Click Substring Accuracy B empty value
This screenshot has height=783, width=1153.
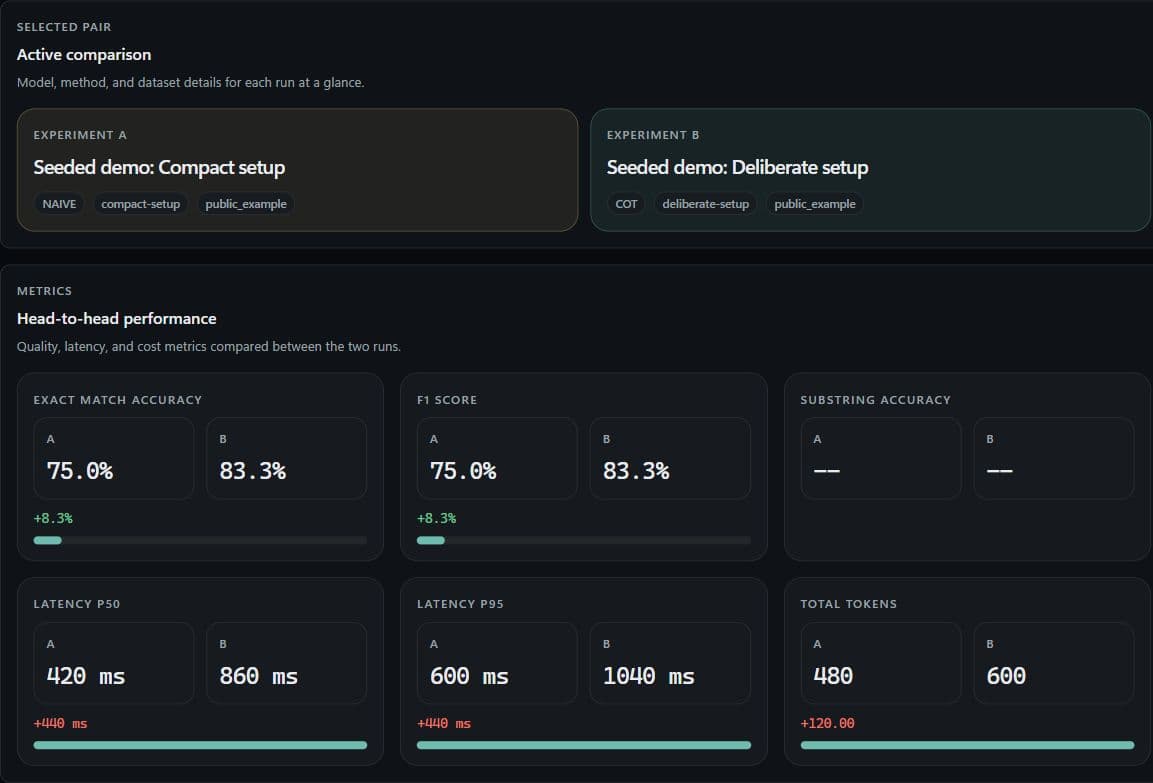(999, 471)
